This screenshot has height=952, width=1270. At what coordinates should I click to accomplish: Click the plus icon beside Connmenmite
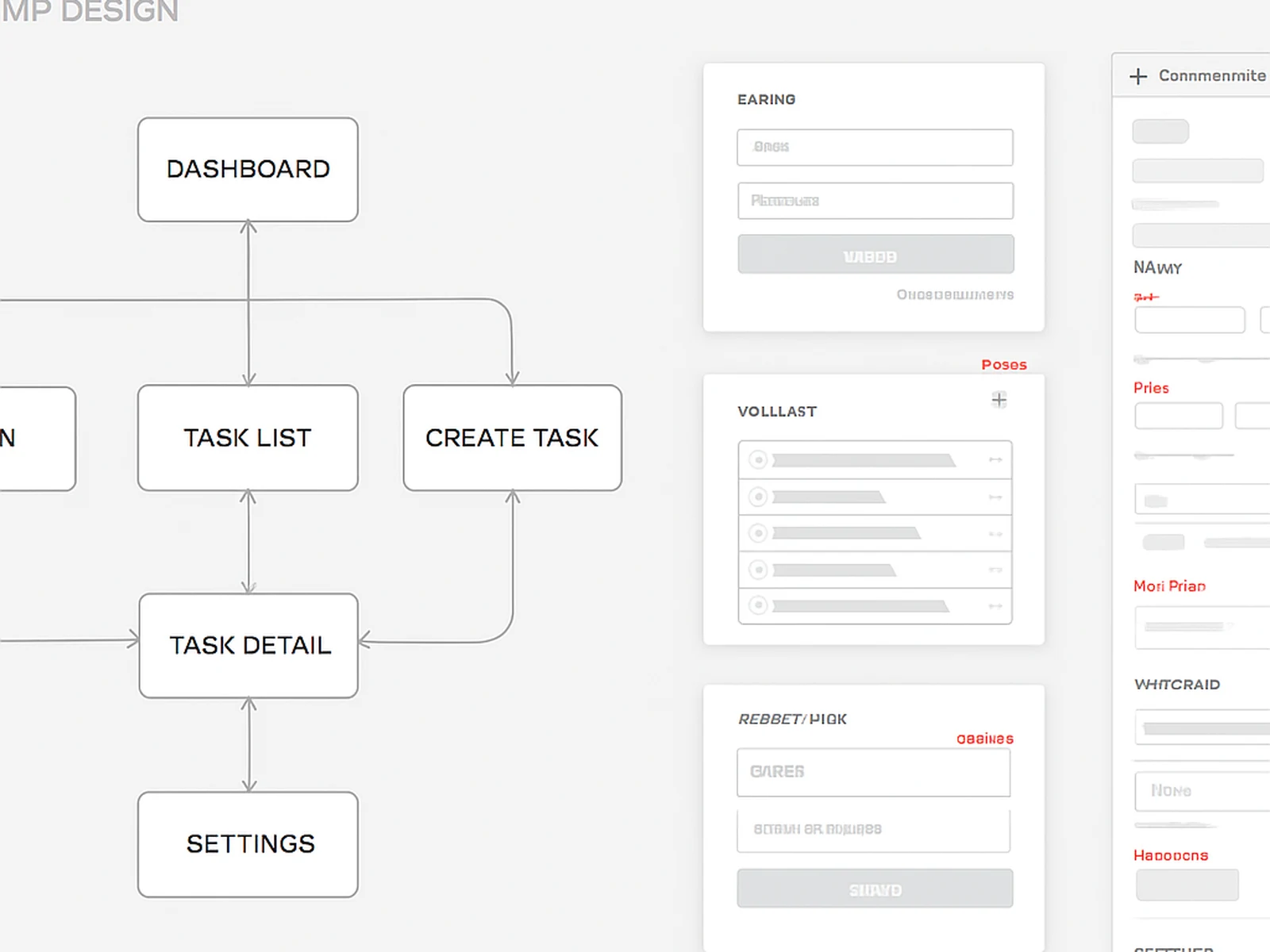coord(1138,76)
